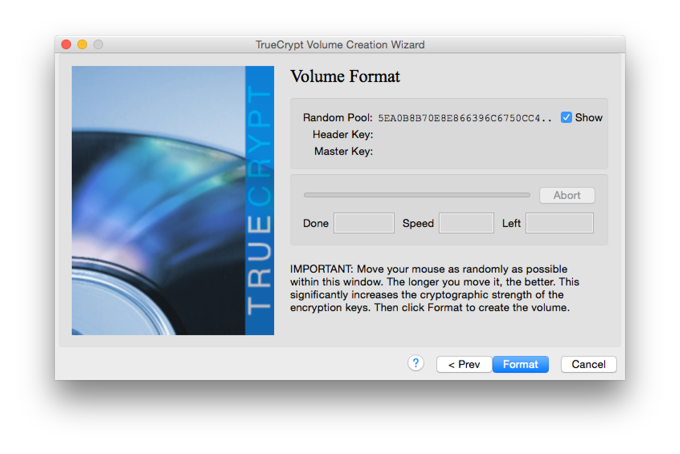Click the Volume Format heading
The height and width of the screenshot is (454, 680).
pos(345,76)
